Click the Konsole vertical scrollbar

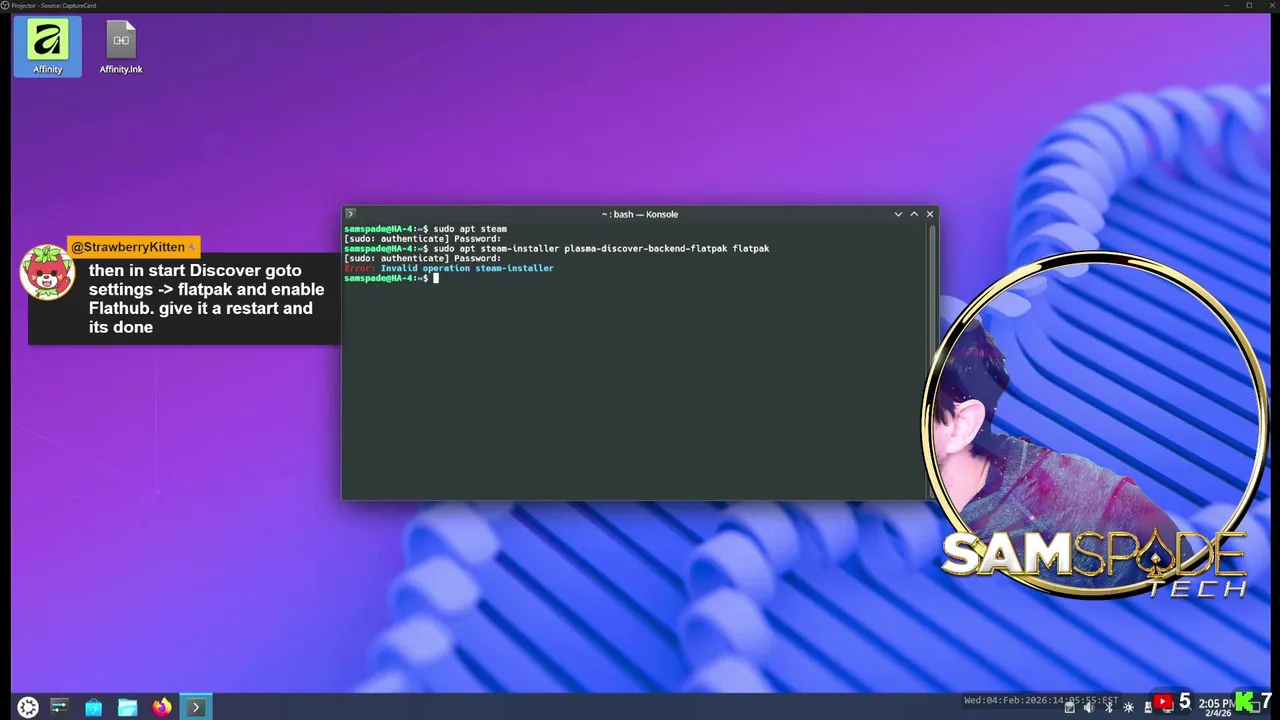[932, 360]
